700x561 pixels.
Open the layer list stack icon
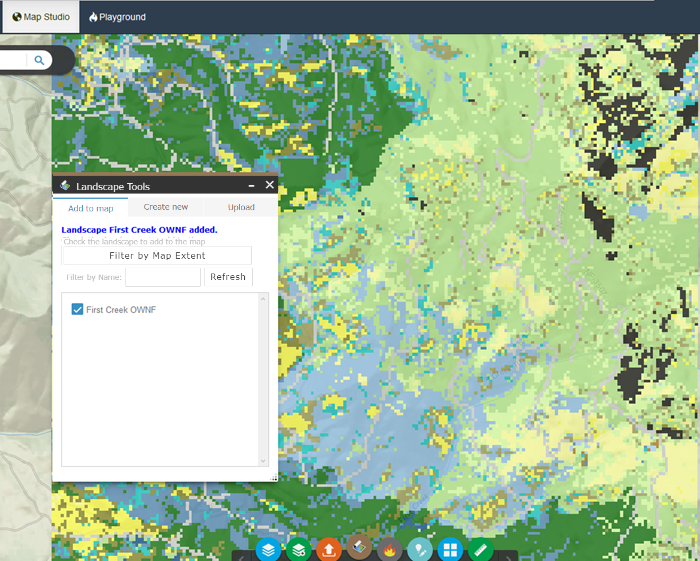[x=267, y=550]
